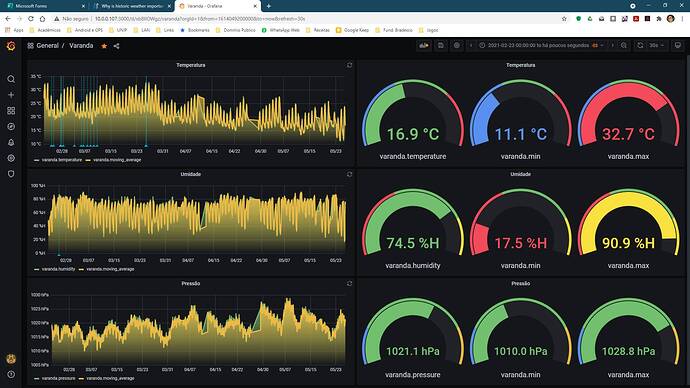
Task: Open the Explore compass icon in sidebar
Action: click(x=11, y=127)
